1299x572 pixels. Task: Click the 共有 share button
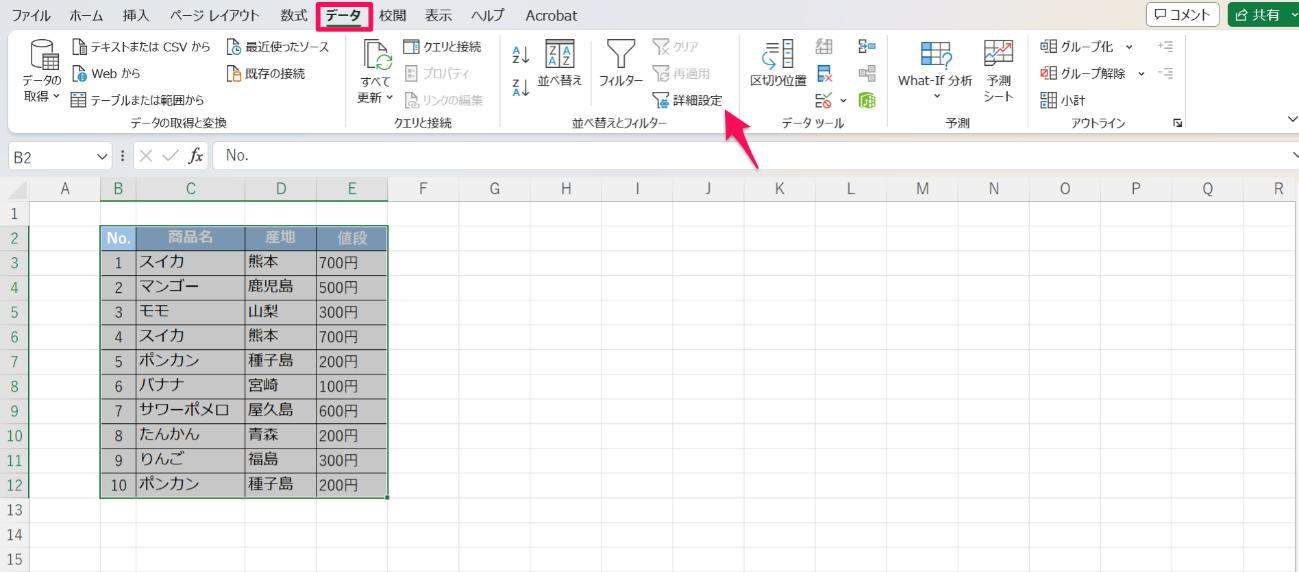(x=1260, y=15)
